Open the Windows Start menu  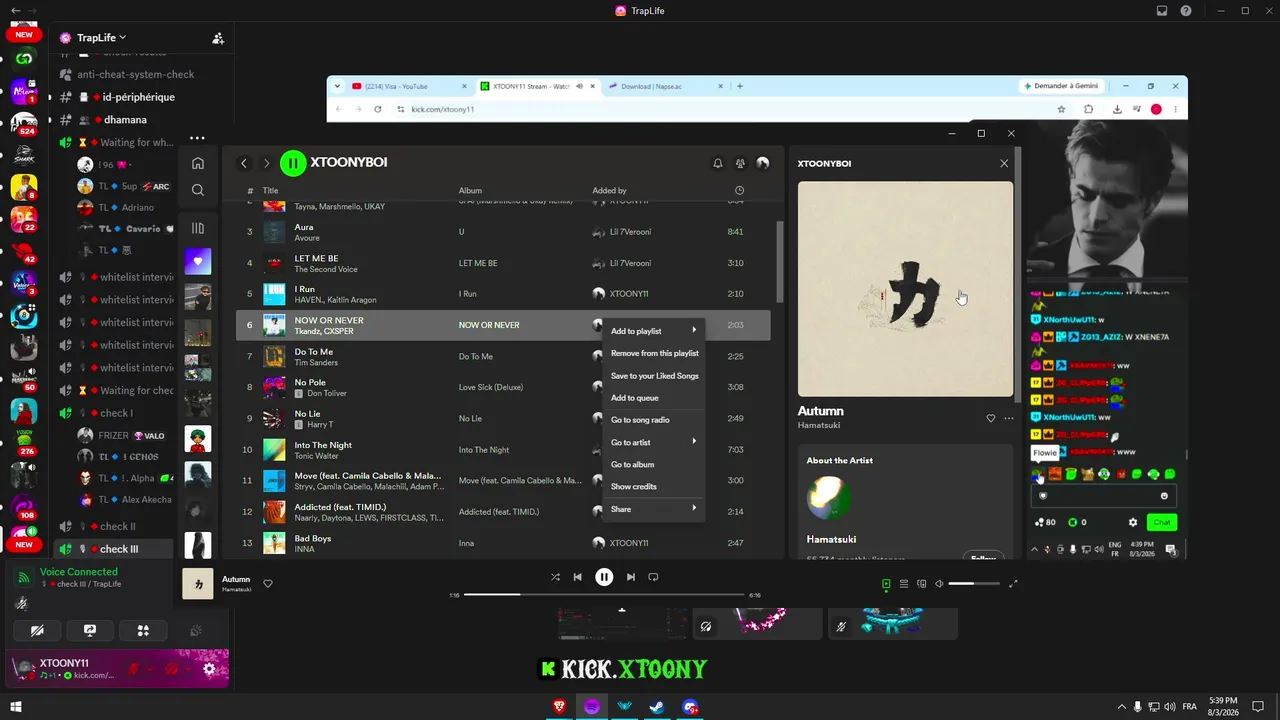click(x=16, y=706)
